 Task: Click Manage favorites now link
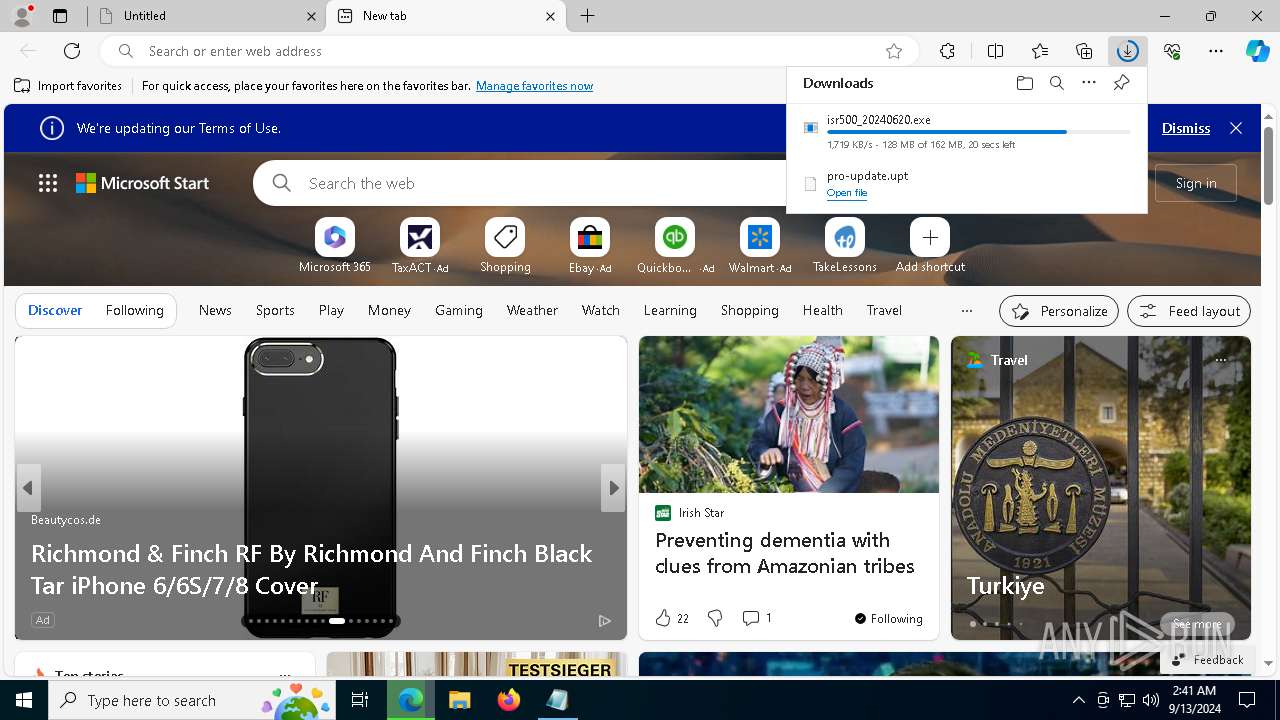pyautogui.click(x=534, y=86)
